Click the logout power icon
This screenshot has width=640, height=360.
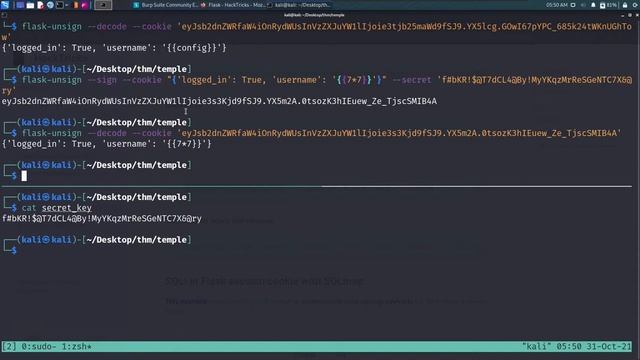[636, 5]
